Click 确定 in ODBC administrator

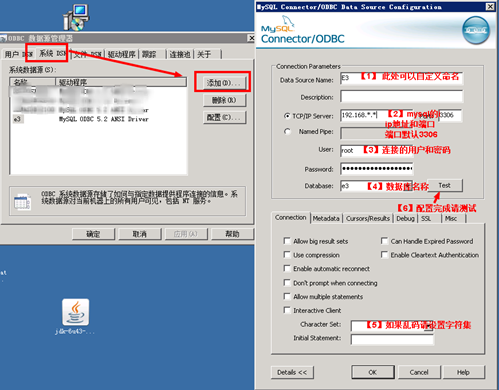93,234
